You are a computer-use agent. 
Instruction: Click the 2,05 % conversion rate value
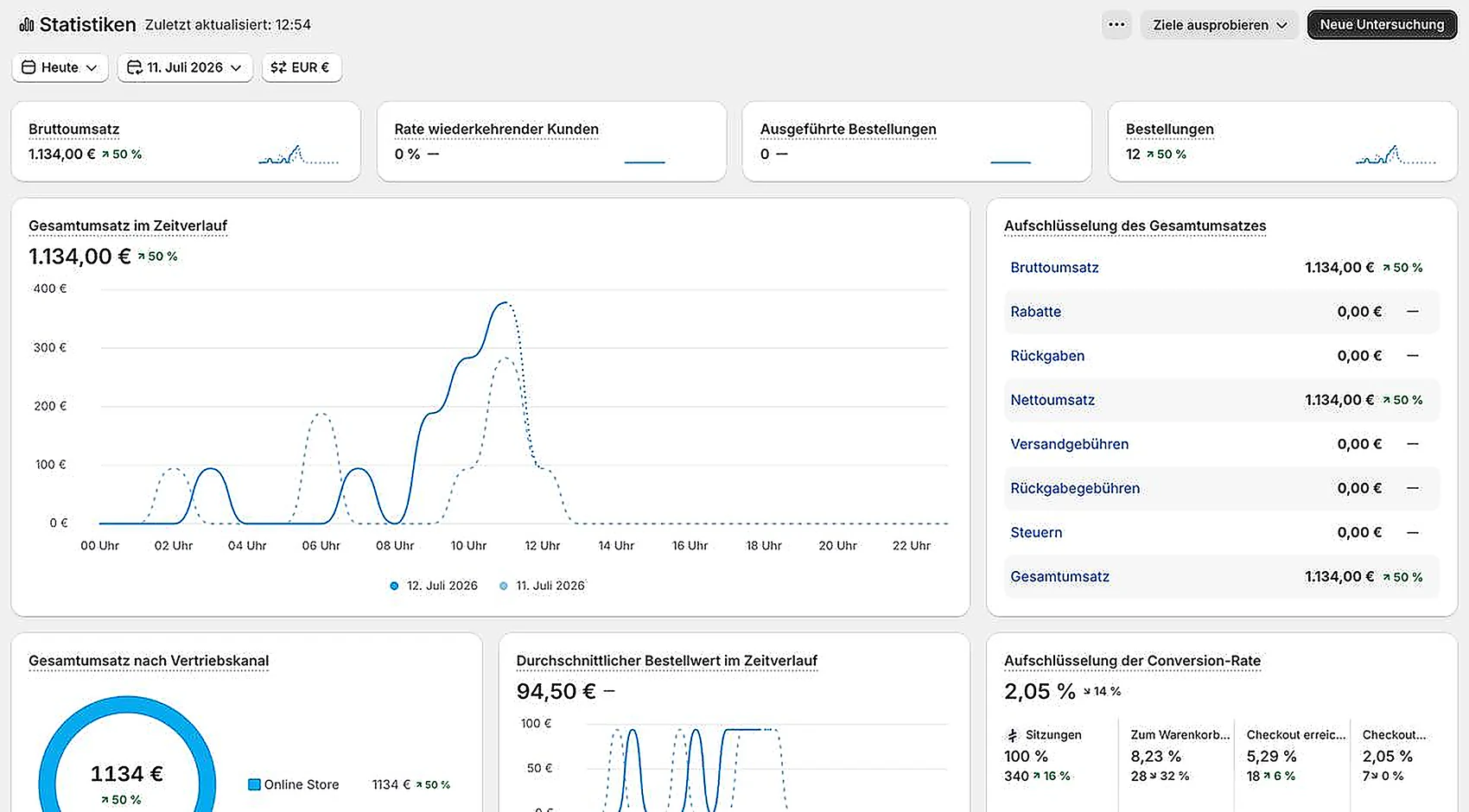[x=1040, y=691]
